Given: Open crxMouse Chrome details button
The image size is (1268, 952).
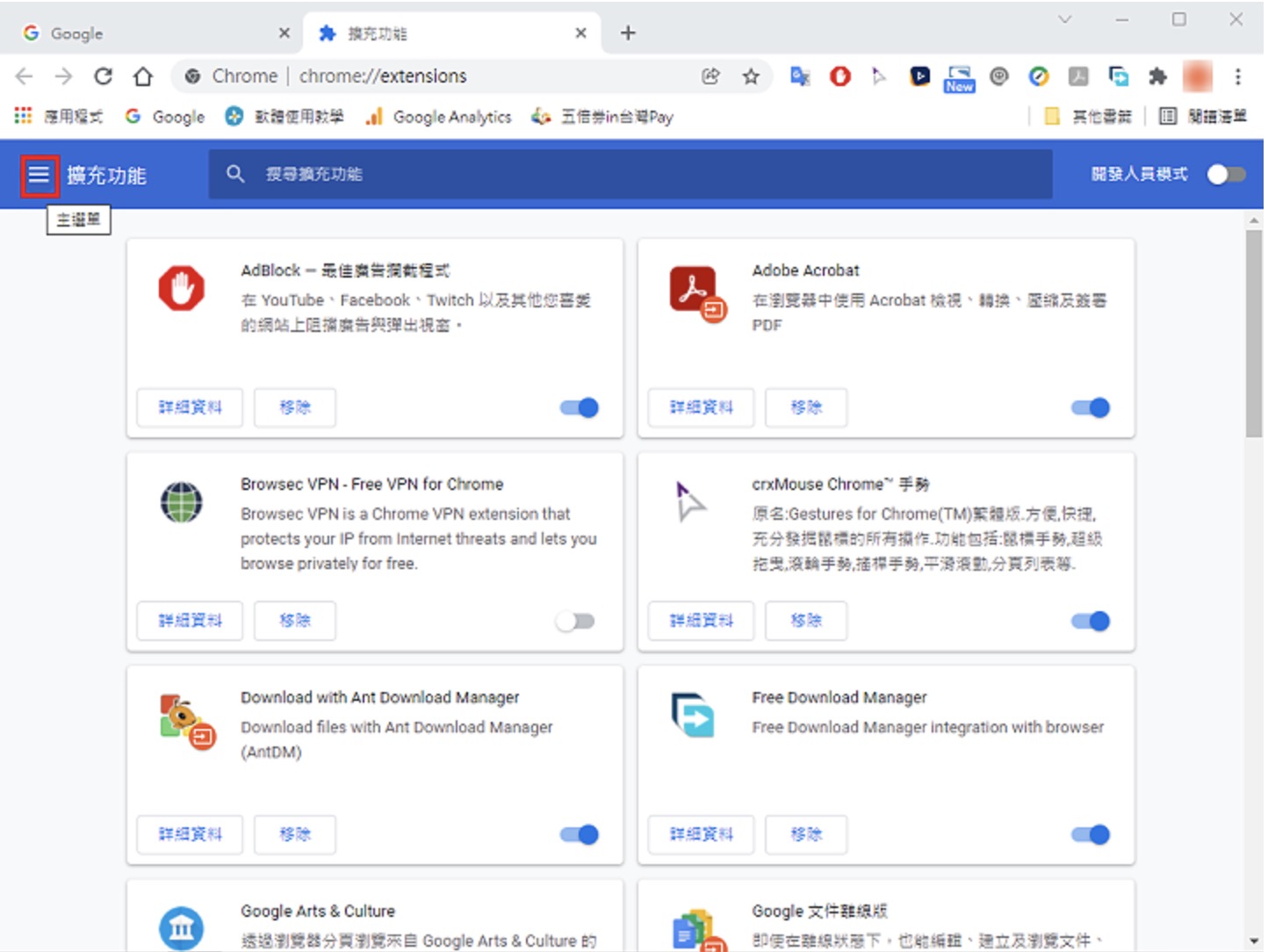Looking at the screenshot, I should coord(701,621).
